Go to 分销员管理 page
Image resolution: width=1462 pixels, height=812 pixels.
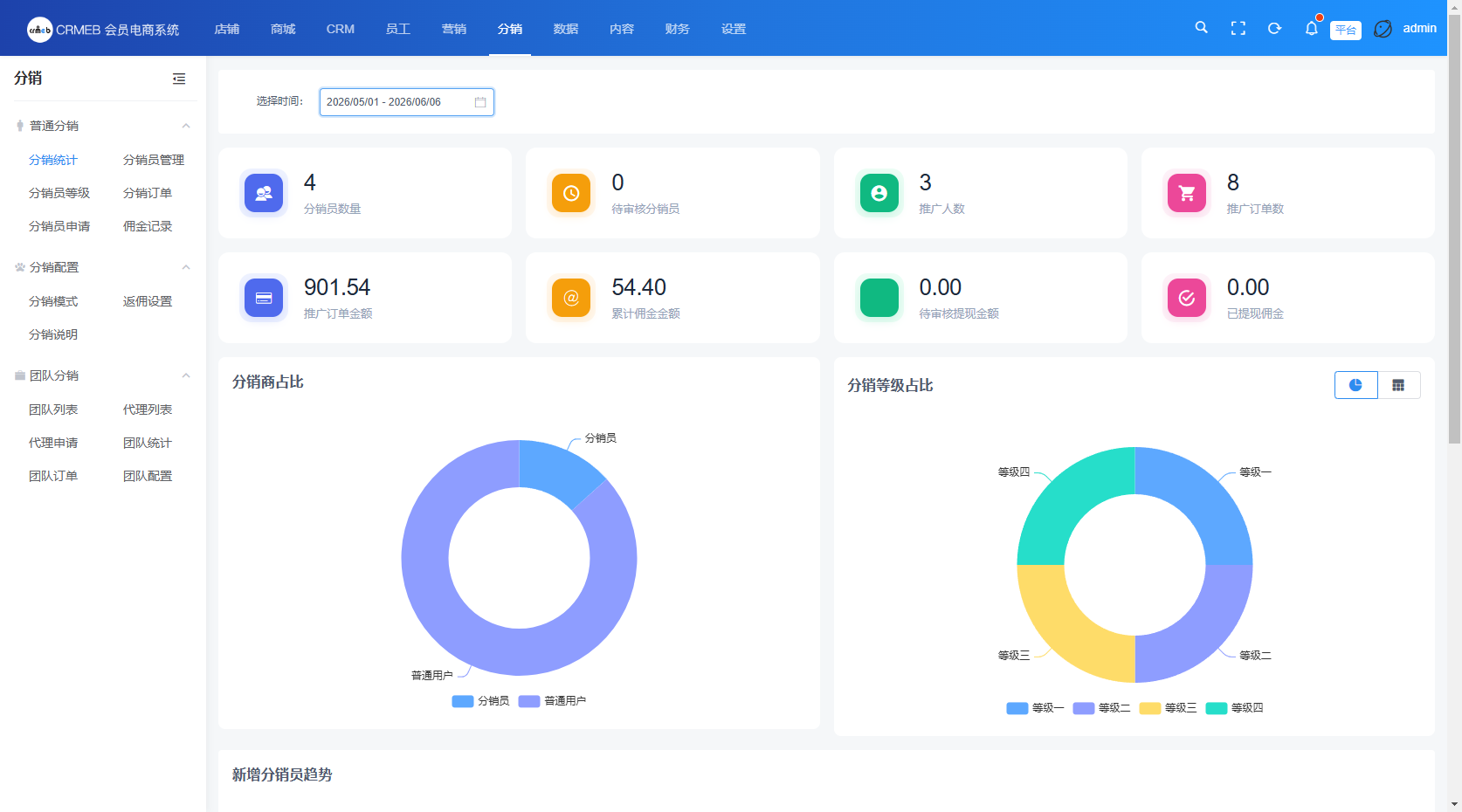[154, 160]
